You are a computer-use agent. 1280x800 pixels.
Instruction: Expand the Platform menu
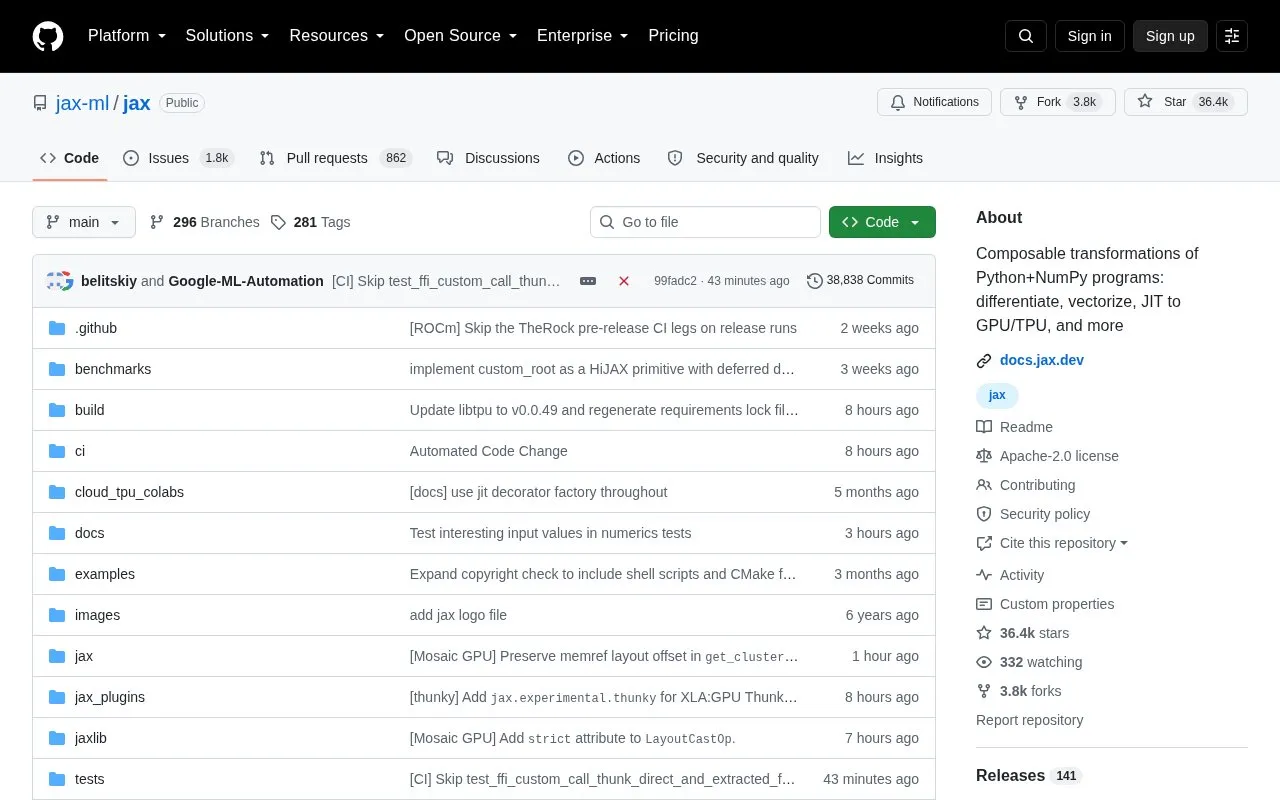pyautogui.click(x=127, y=36)
